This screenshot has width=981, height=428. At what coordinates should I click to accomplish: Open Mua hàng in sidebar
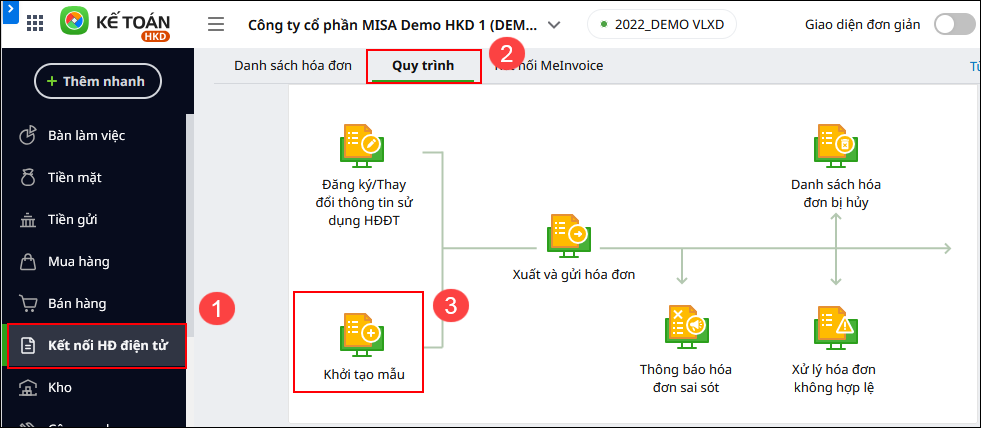point(94,262)
